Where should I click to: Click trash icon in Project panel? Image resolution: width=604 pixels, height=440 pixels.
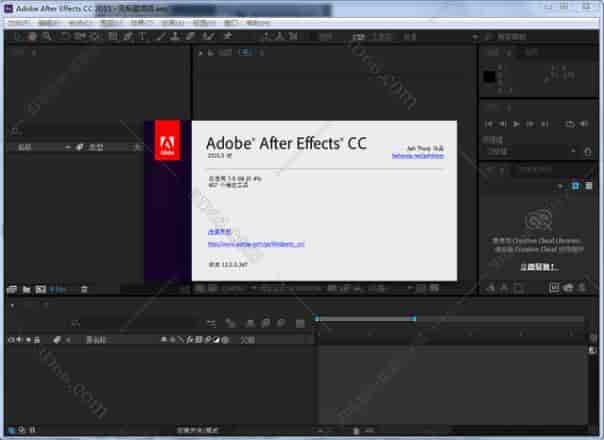pyautogui.click(x=84, y=289)
